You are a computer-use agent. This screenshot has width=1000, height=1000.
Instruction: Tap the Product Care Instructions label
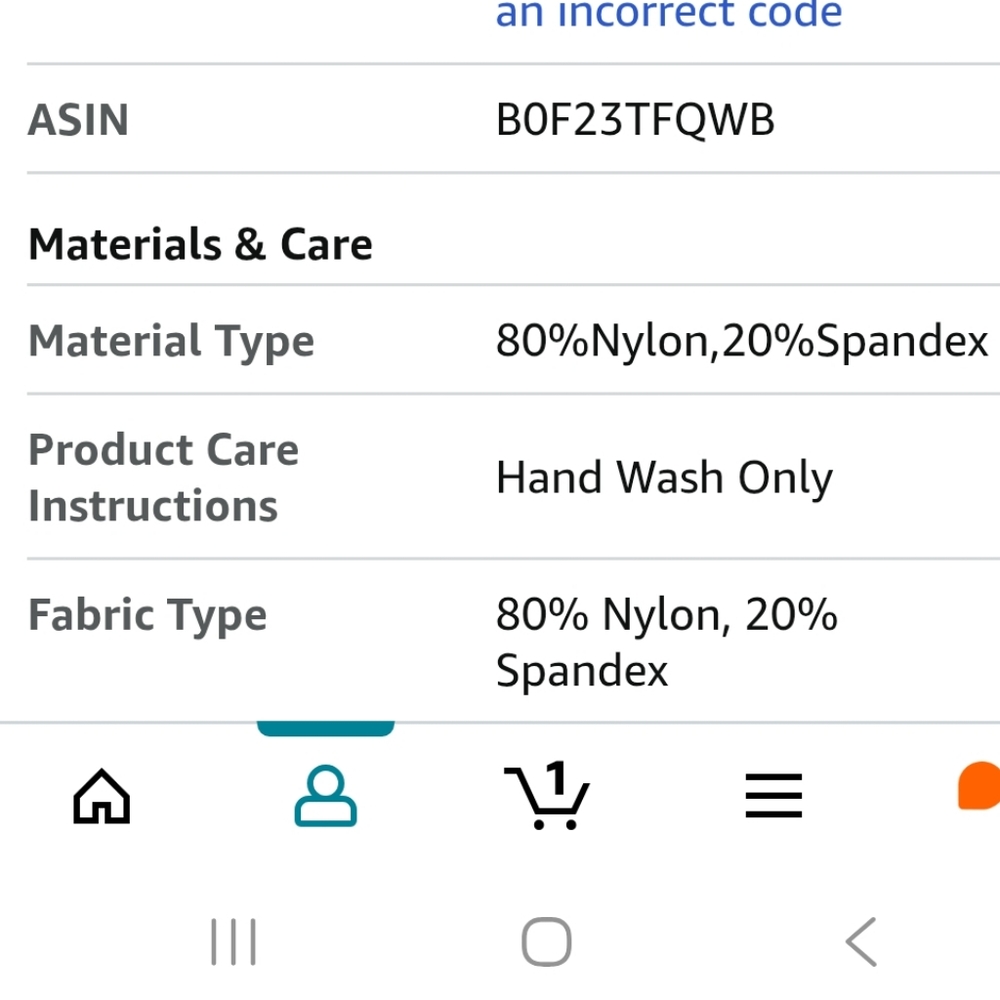[163, 478]
